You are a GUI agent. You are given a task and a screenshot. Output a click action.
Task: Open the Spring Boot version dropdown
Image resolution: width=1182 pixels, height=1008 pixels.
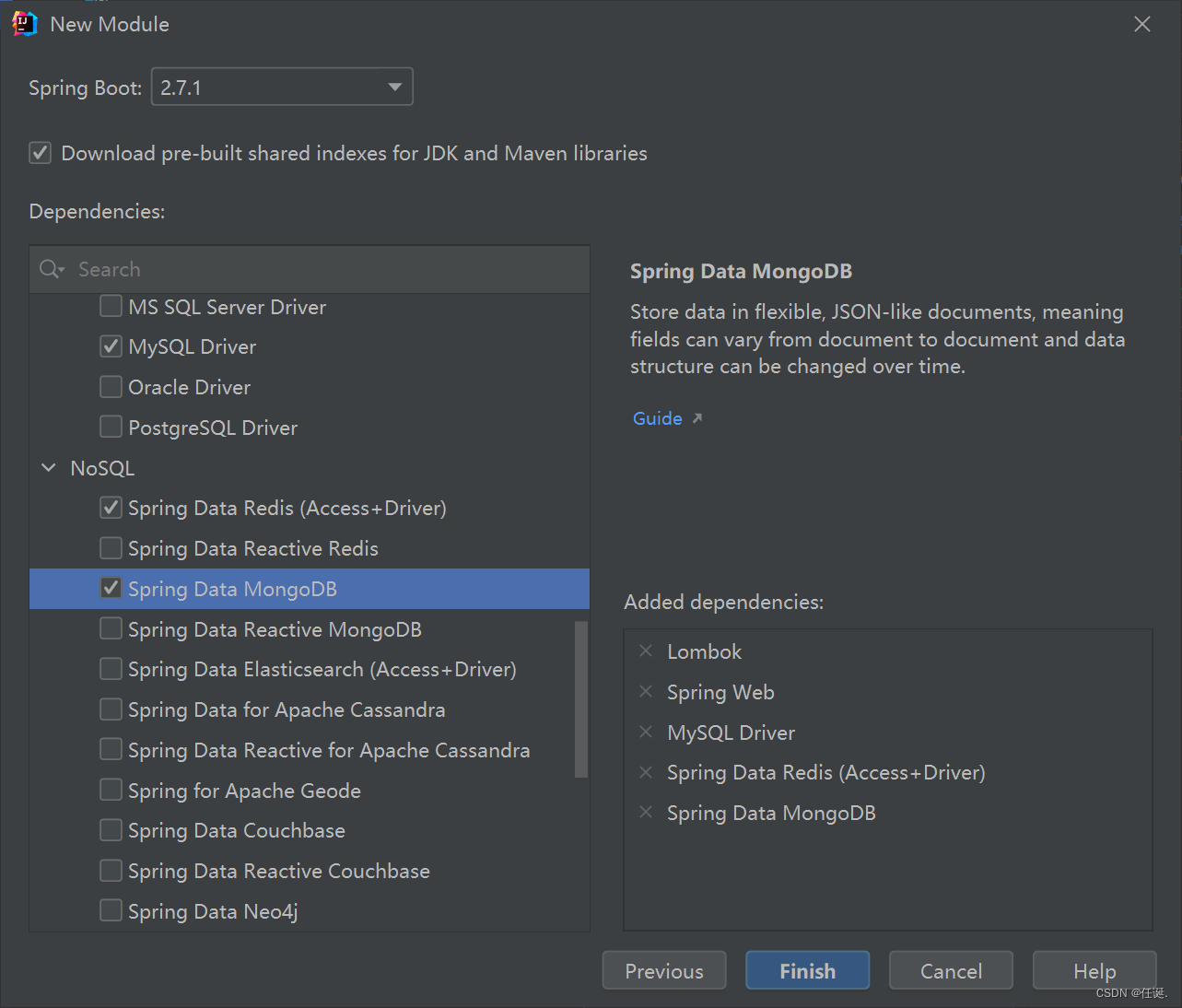(x=282, y=87)
